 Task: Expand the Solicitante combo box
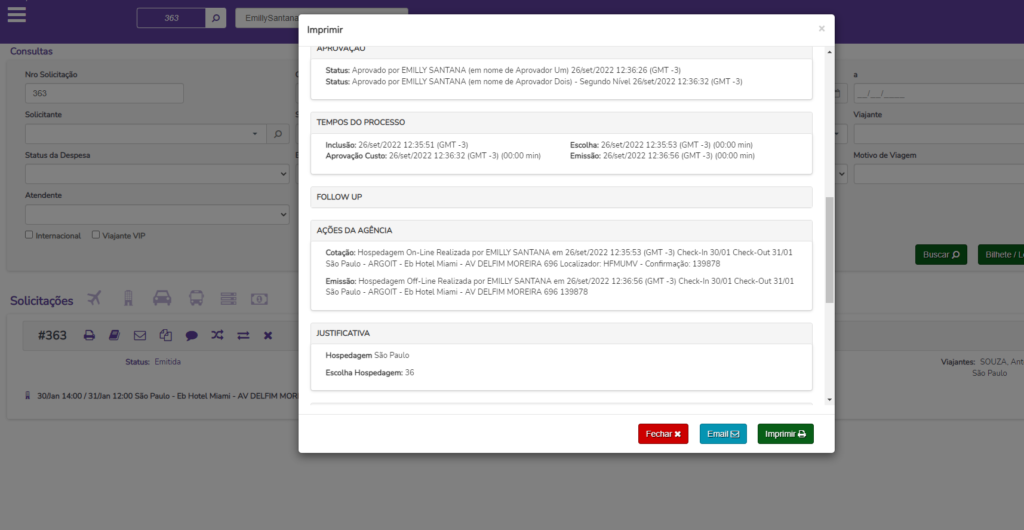point(144,133)
